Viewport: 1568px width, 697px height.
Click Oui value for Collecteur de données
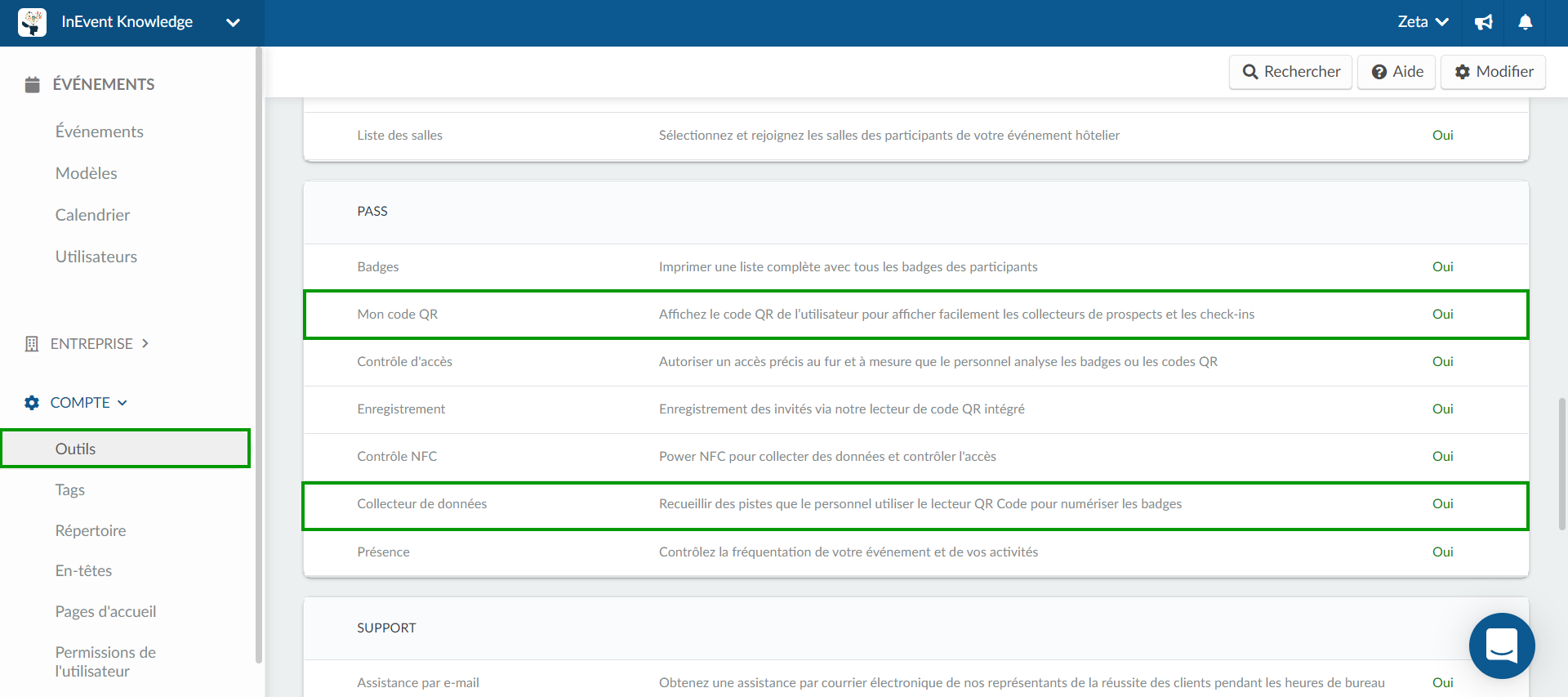[x=1442, y=504]
